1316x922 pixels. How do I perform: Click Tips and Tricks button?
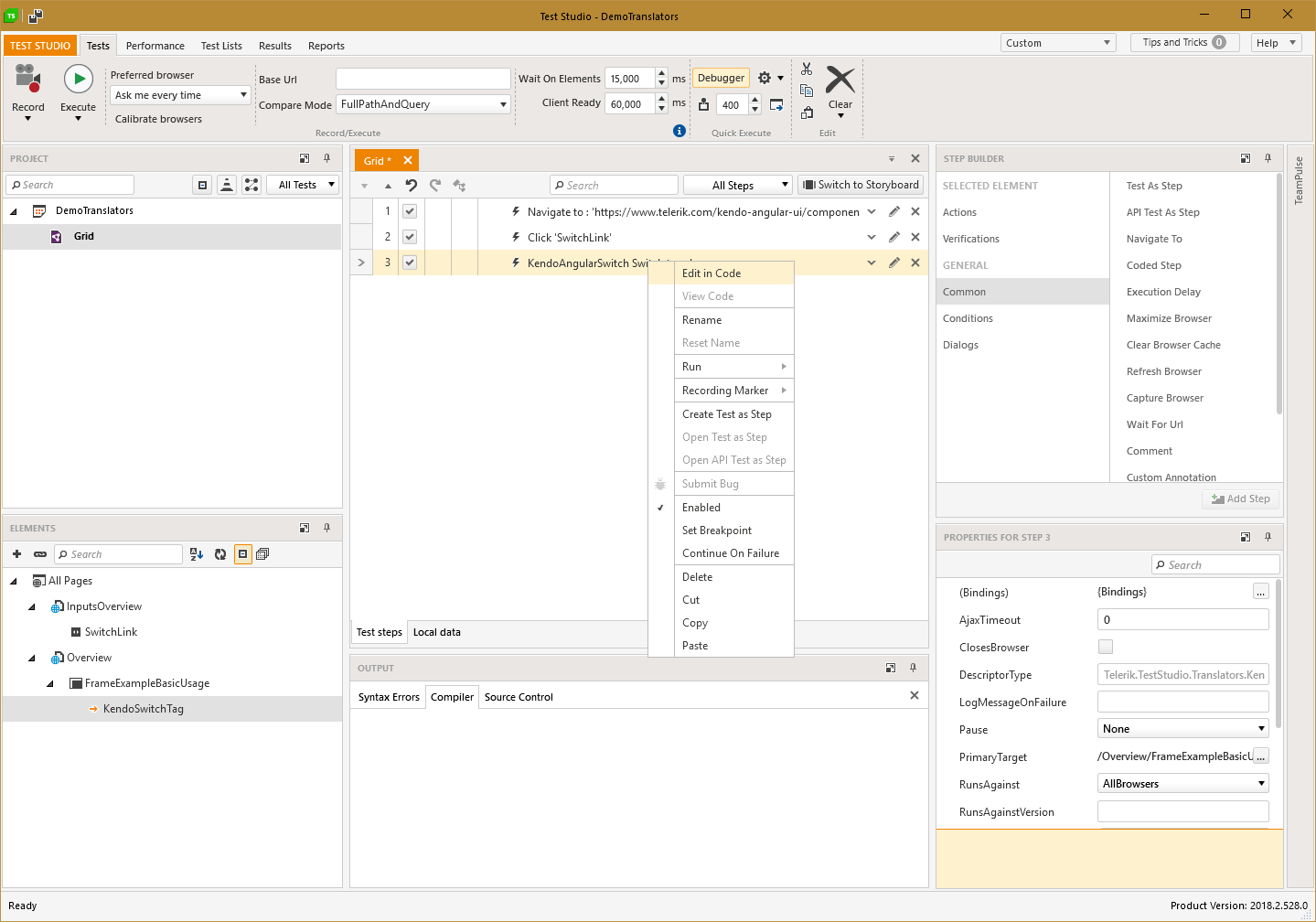[x=1184, y=42]
